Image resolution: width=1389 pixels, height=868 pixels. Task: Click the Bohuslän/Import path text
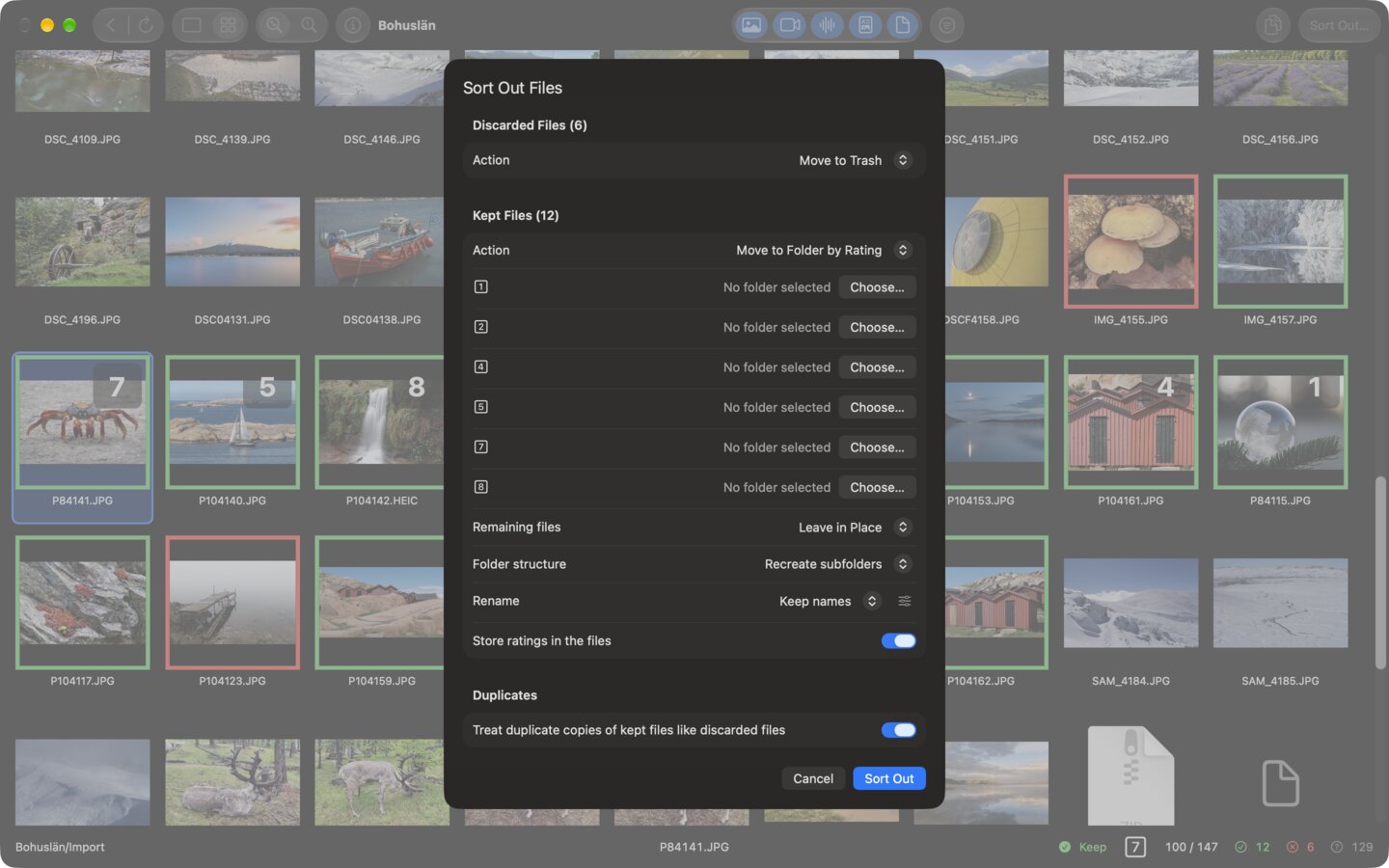[x=60, y=847]
